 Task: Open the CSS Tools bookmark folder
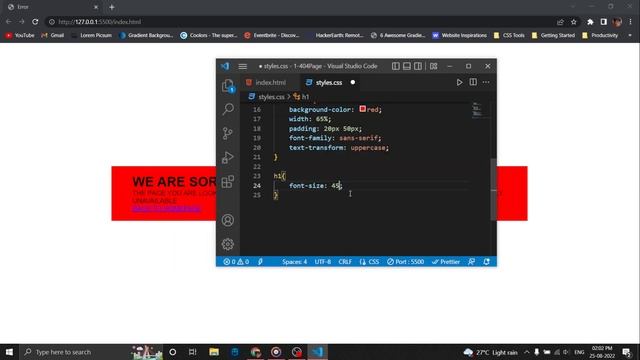click(x=509, y=36)
